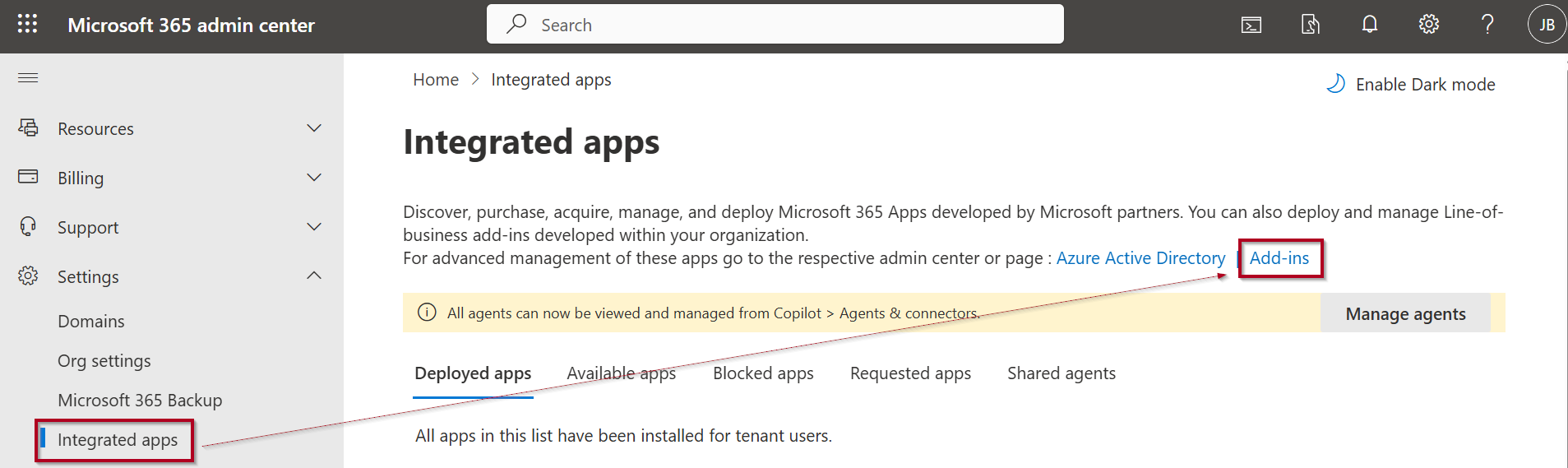Click the Microsoft 365 admin center title
The image size is (1568, 468).
[x=191, y=25]
